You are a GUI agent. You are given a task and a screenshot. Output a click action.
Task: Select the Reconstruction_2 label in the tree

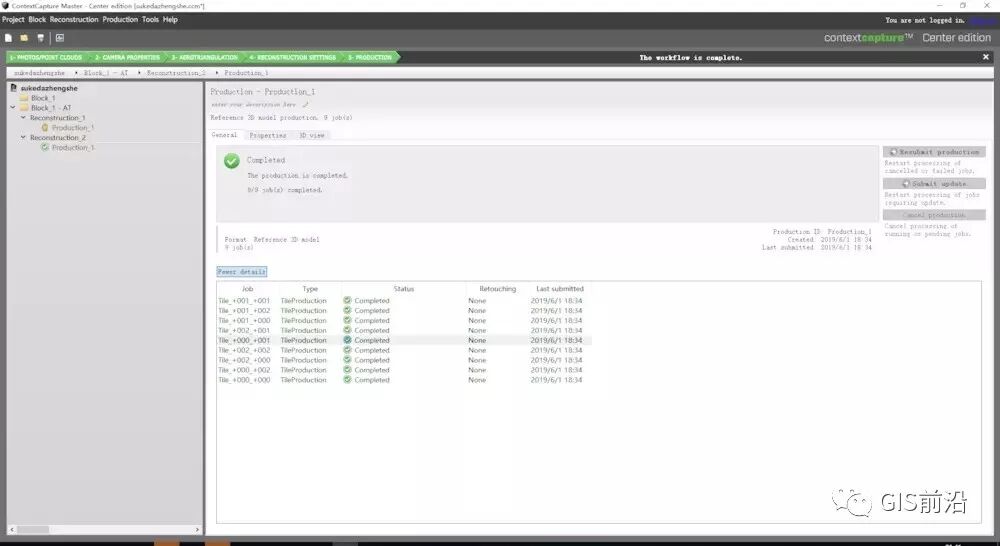(57, 138)
